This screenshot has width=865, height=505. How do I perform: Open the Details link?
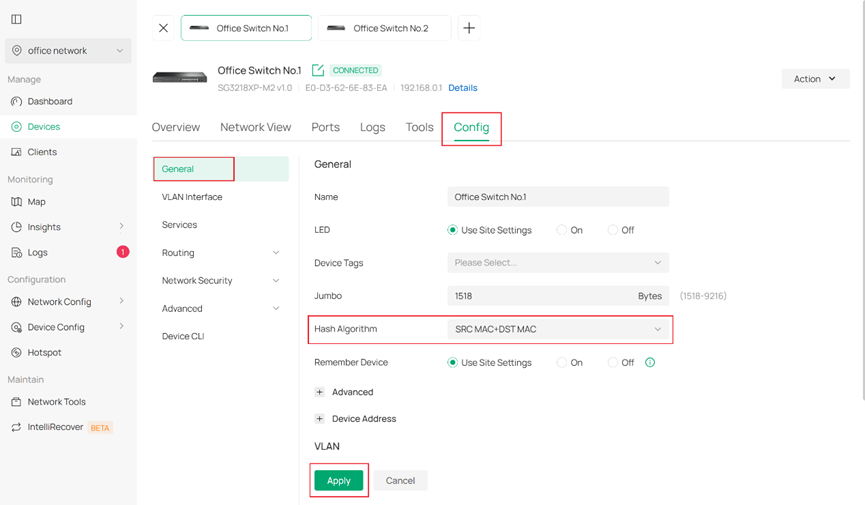463,88
